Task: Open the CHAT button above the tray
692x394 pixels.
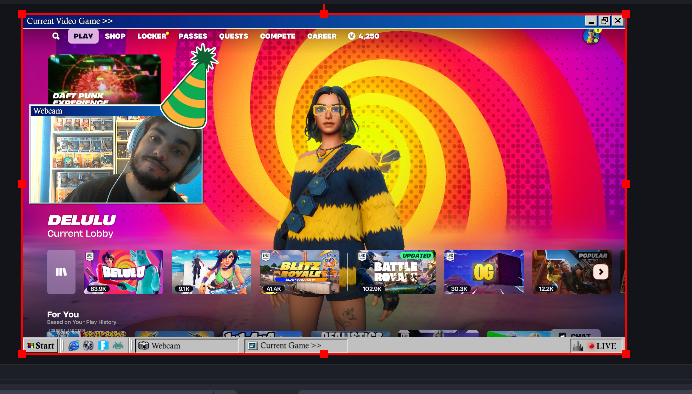Action: tap(575, 334)
